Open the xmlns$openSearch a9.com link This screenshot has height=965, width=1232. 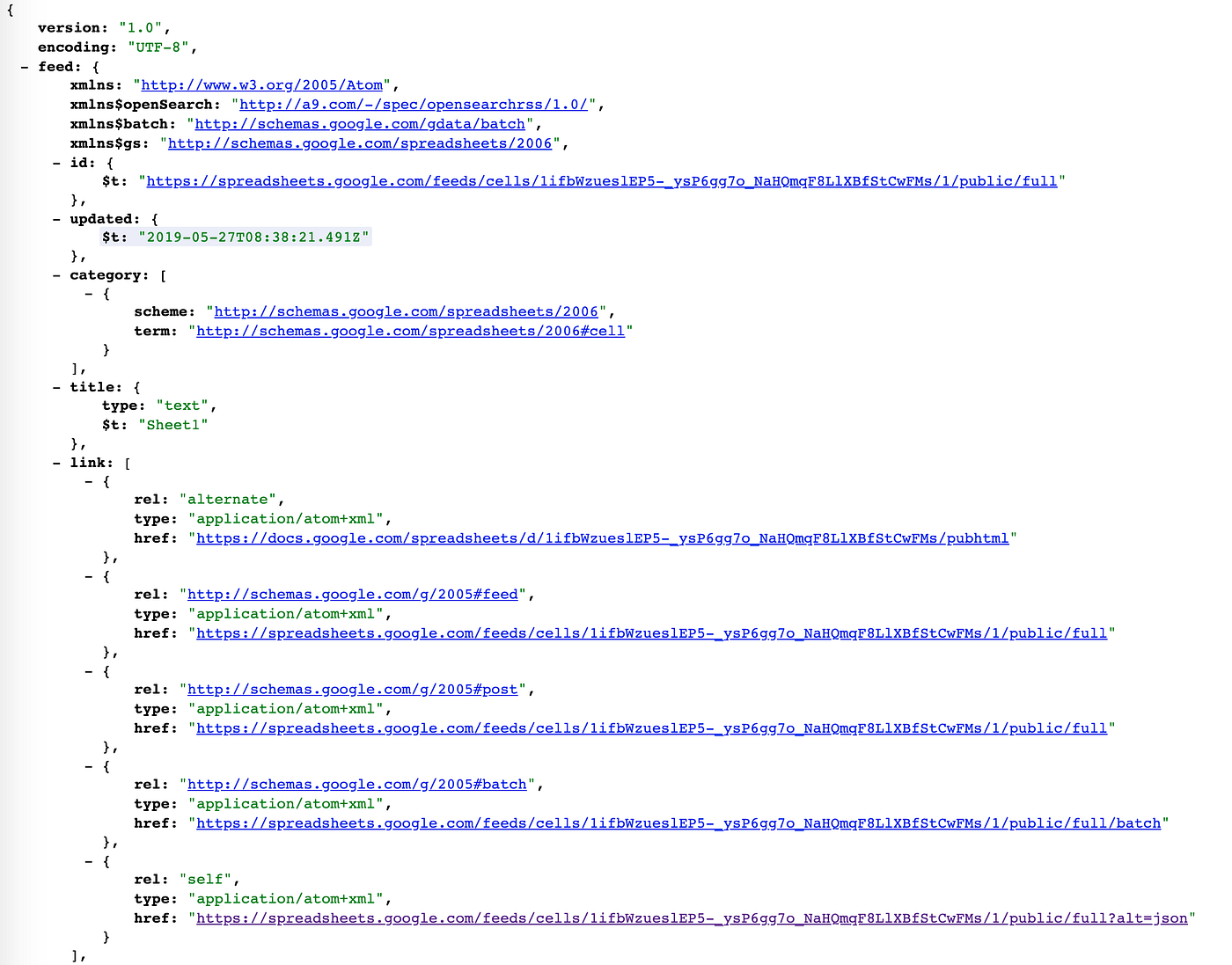(414, 105)
